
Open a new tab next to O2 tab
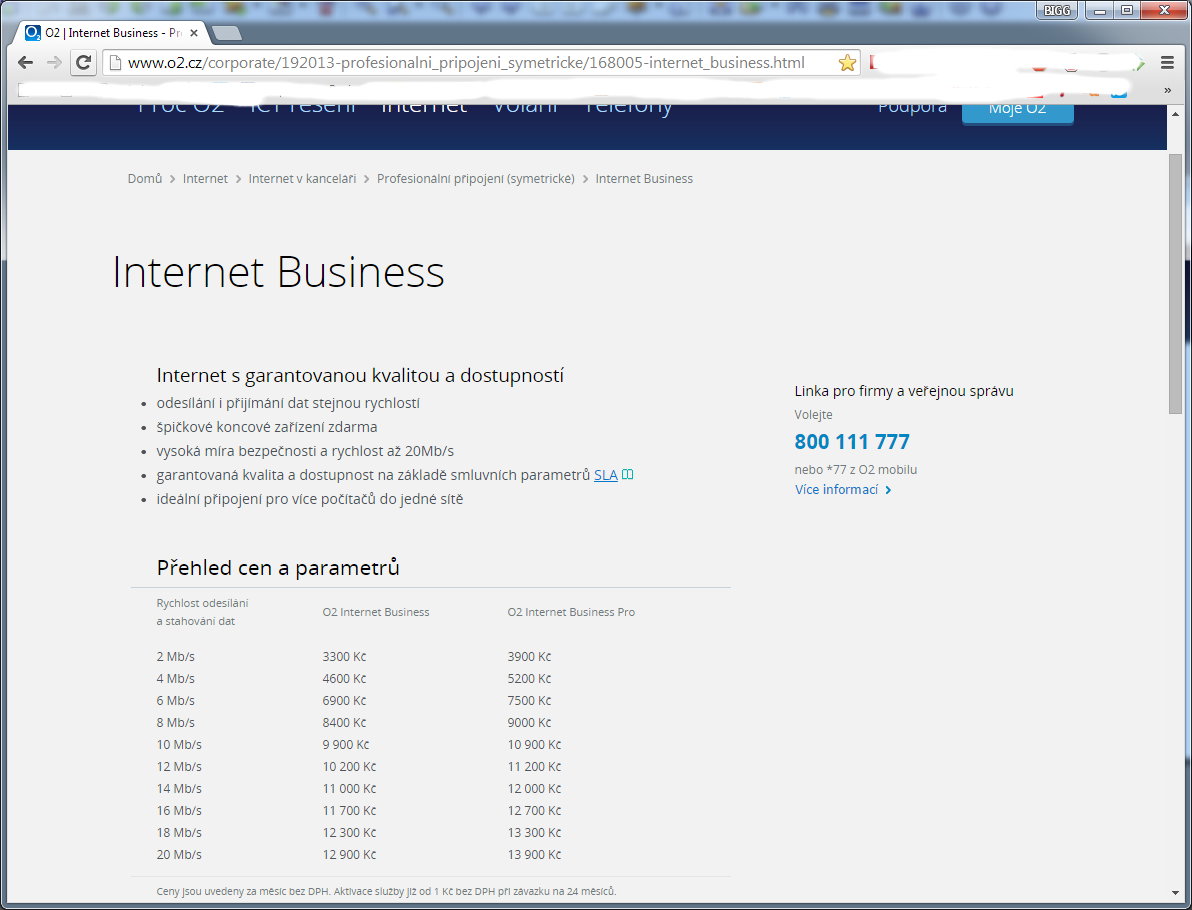point(227,33)
